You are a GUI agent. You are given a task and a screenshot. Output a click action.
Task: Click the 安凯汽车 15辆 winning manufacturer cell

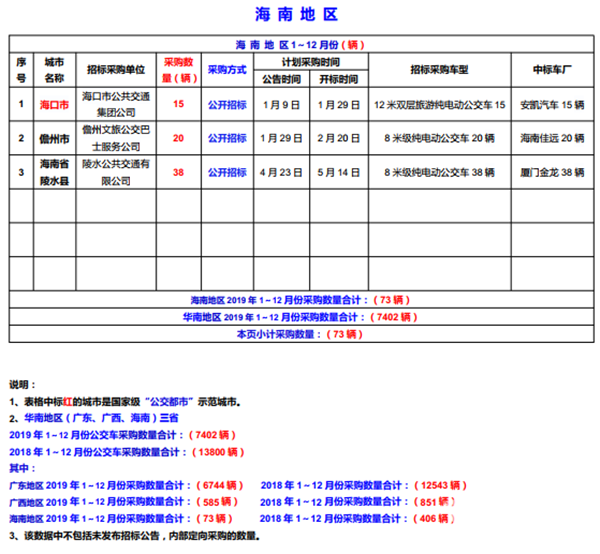(x=552, y=104)
